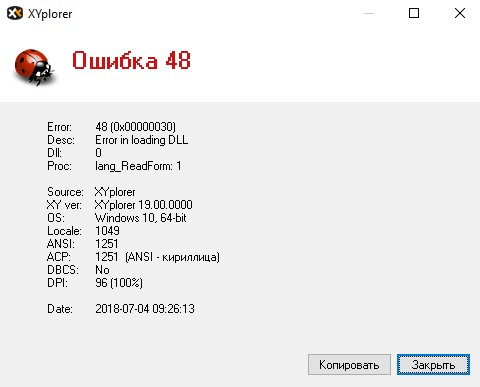Viewport: 480px width, 387px height.
Task: Maximize the XYplorer error window
Action: 414,13
